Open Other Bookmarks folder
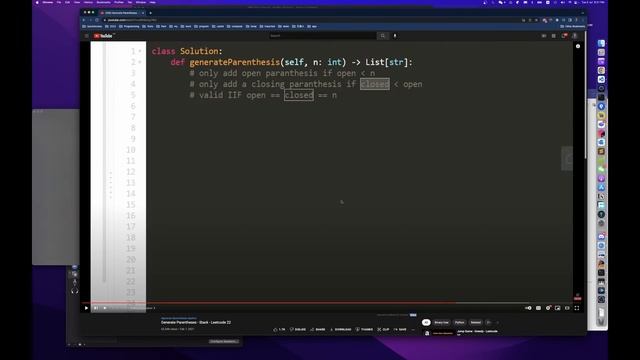 coord(573,26)
